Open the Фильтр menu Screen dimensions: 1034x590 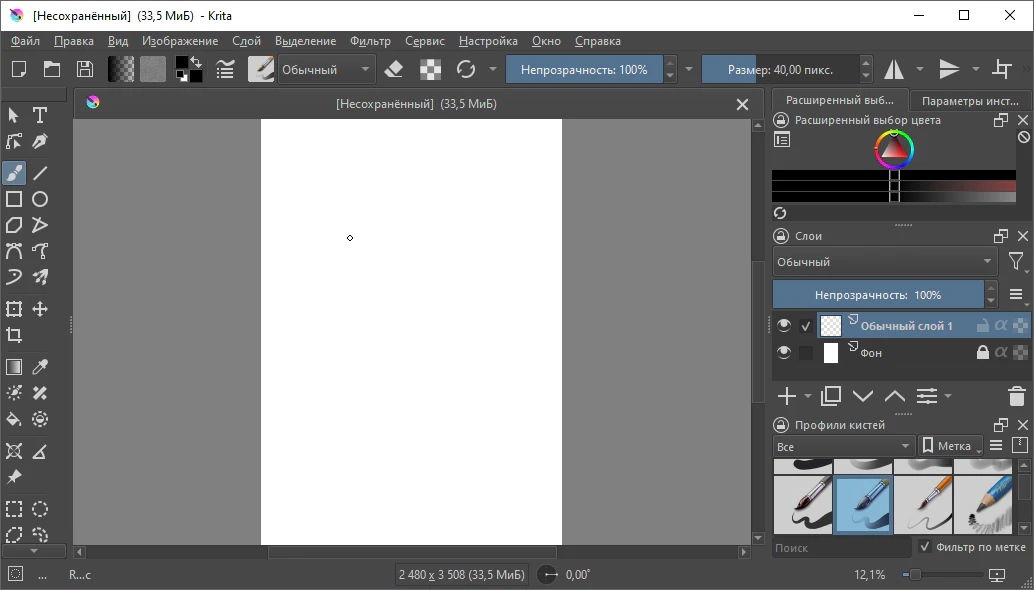tap(370, 41)
